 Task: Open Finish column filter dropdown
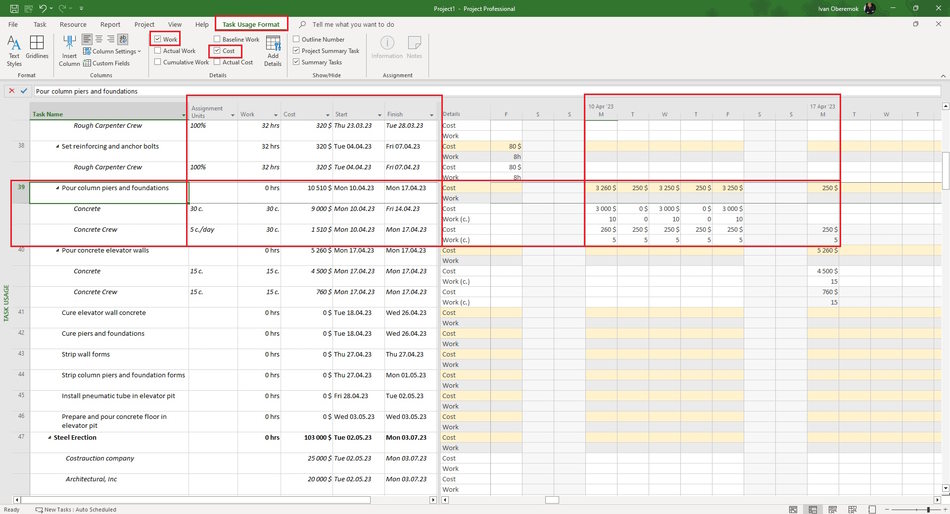432,115
